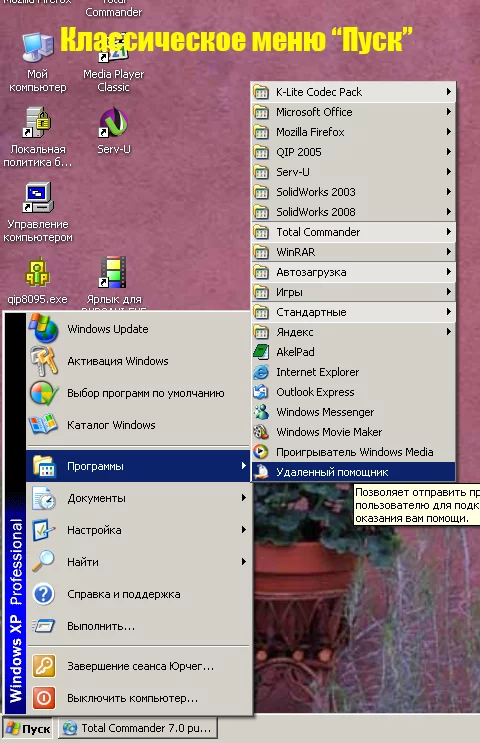The height and width of the screenshot is (743, 480).
Task: Open Управление компьютером desktop shortcut
Action: pos(38,198)
